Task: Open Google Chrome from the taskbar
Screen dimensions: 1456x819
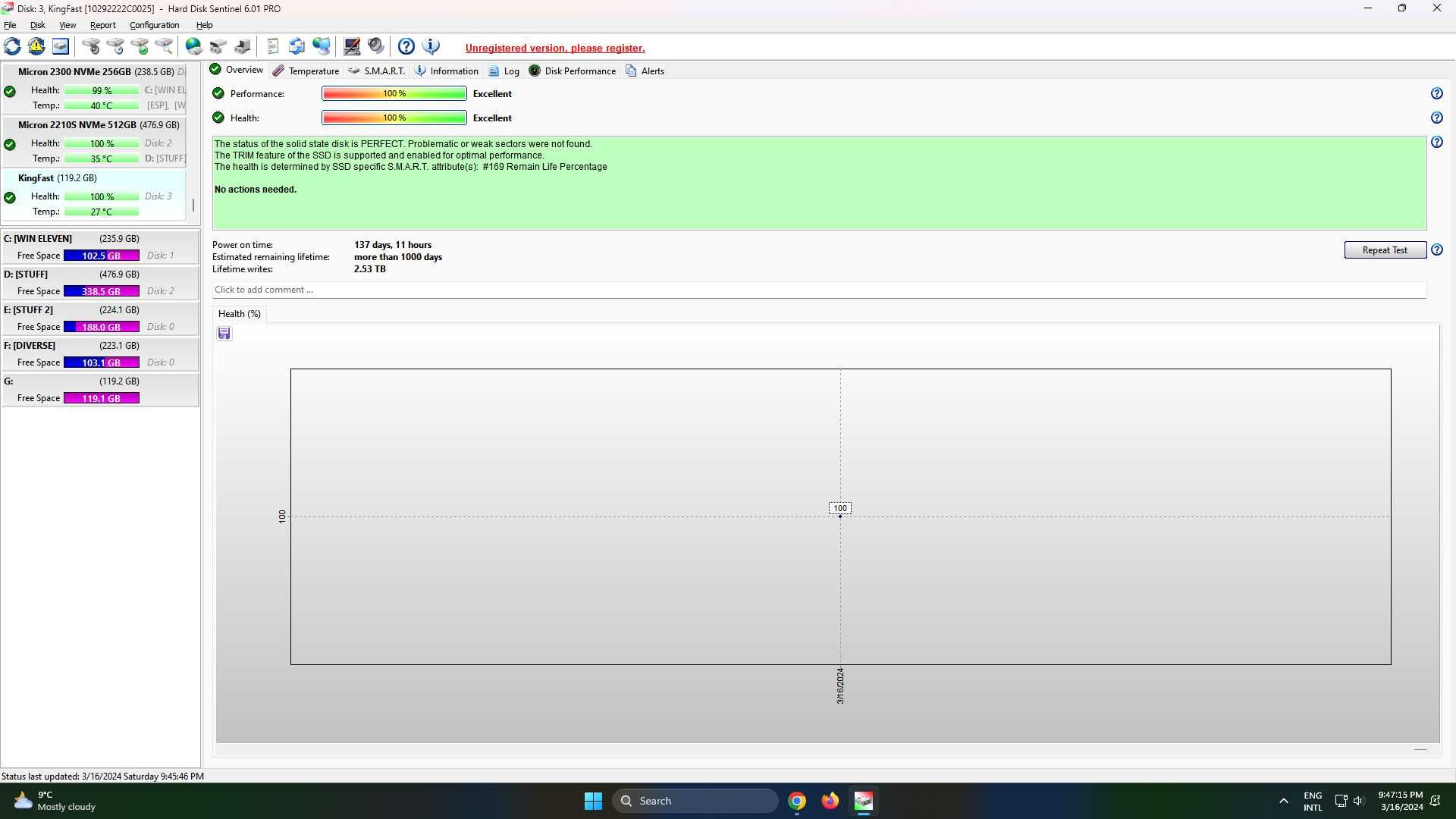Action: 797,801
